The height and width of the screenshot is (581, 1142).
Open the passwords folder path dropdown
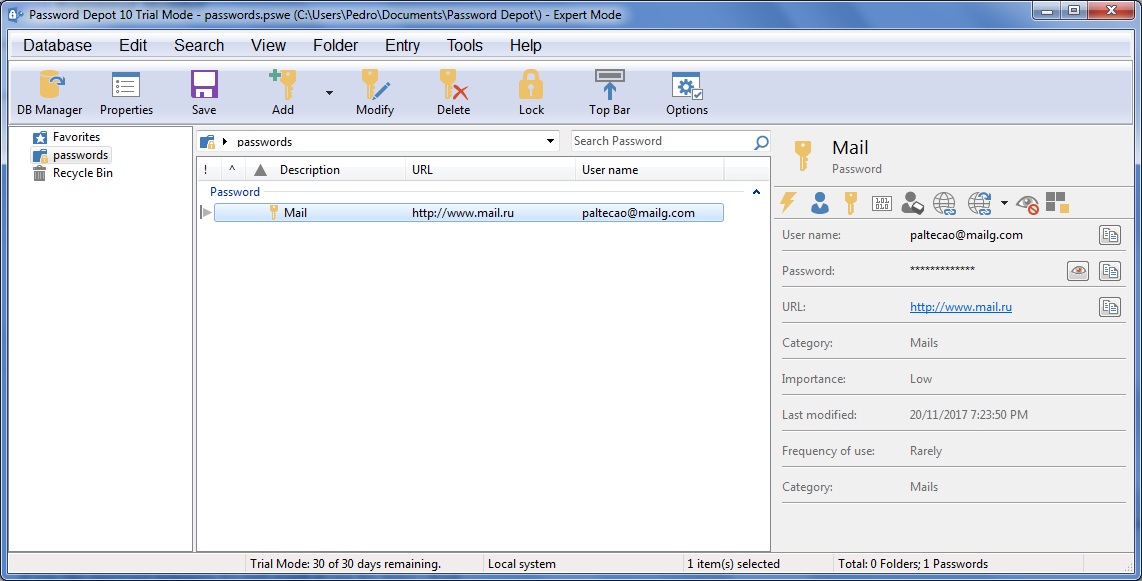point(551,141)
